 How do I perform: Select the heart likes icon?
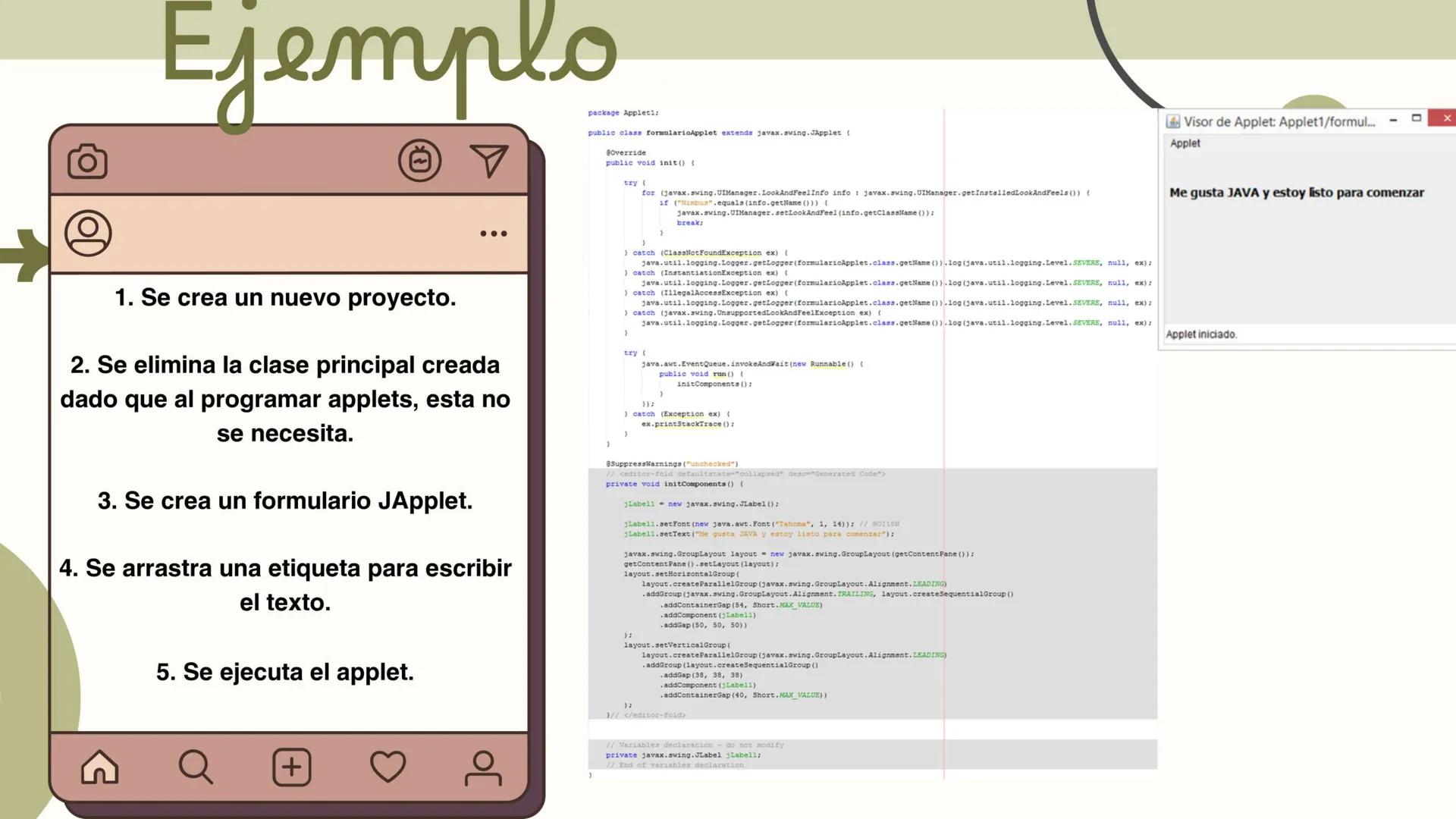(389, 768)
